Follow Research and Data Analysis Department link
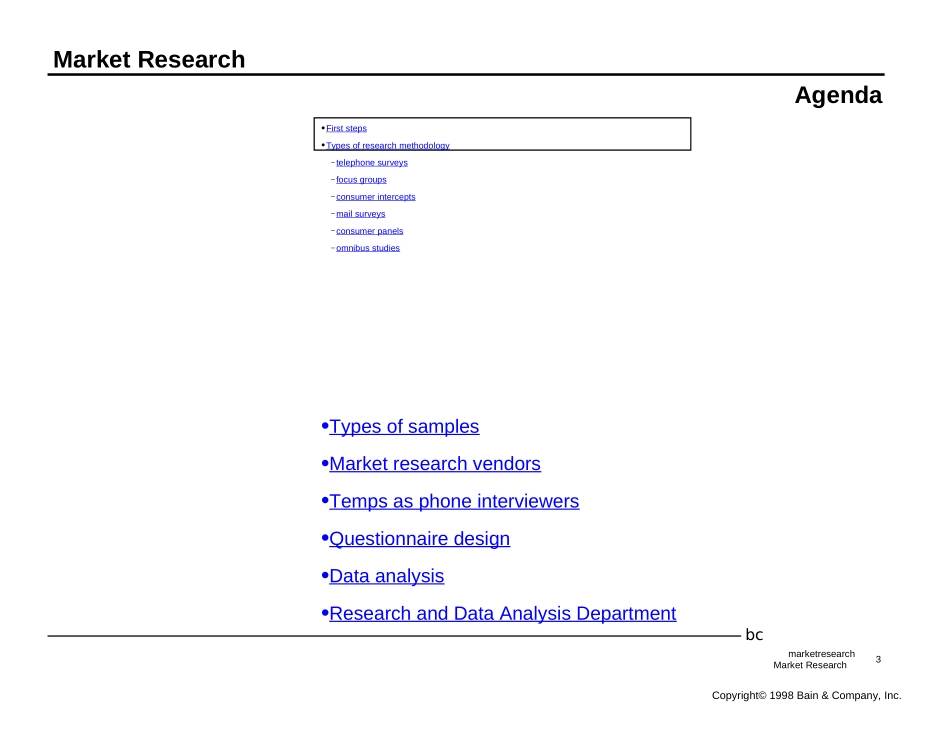The width and height of the screenshot is (950, 735). pos(502,614)
